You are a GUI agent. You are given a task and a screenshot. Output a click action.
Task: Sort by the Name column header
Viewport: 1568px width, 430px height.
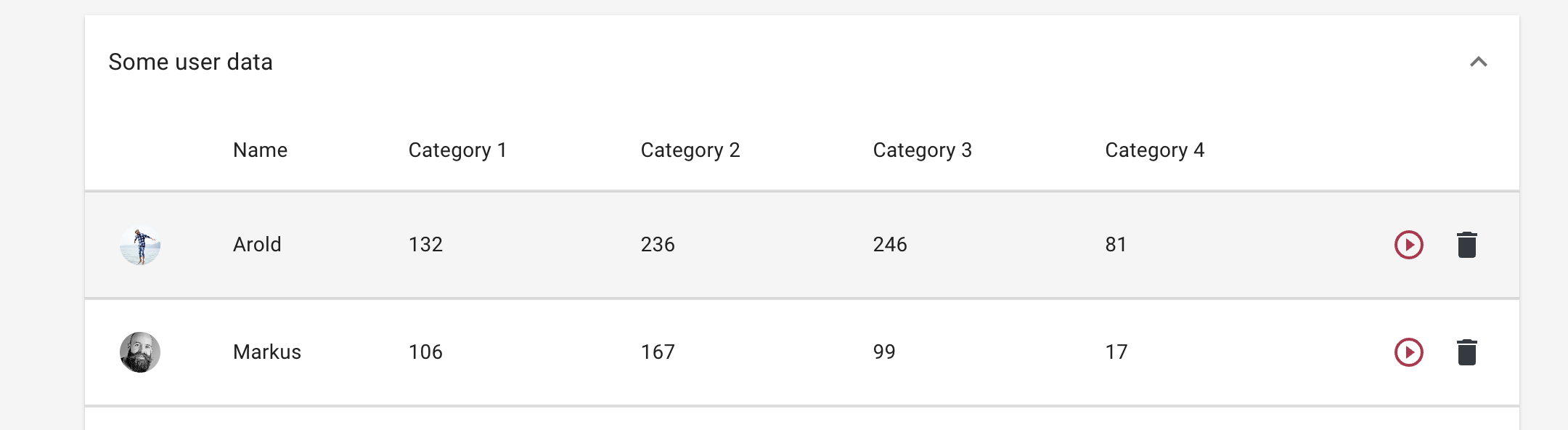point(260,150)
